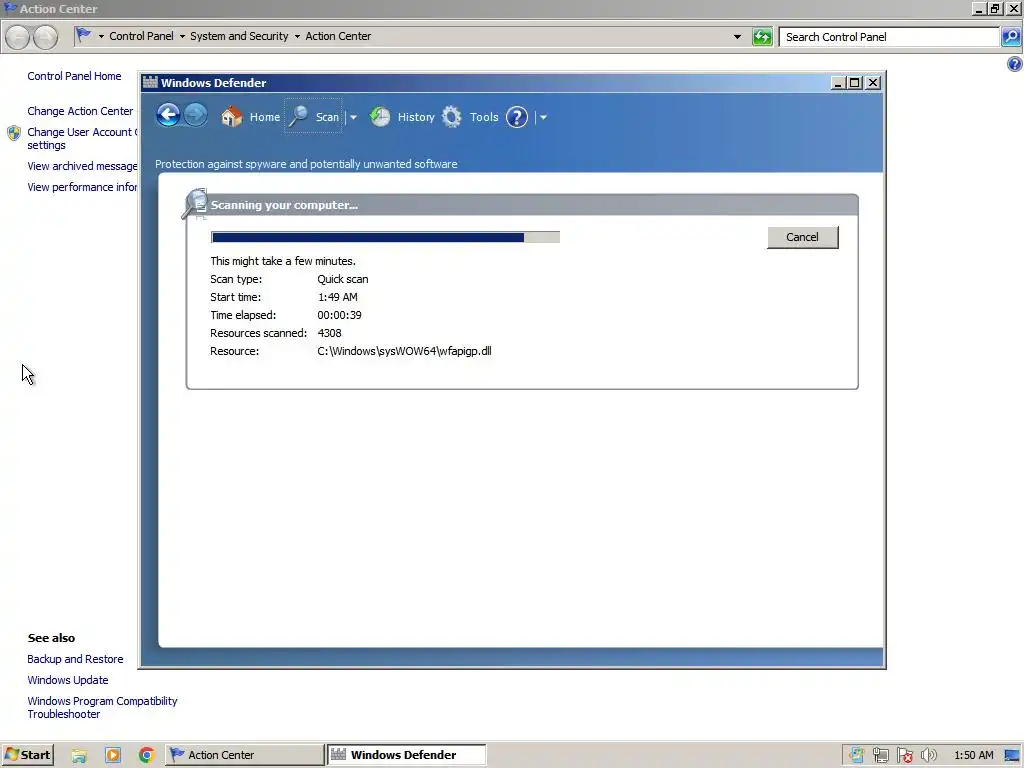Click the Action Center flag address icon
Viewport: 1024px width, 768px height.
[x=83, y=35]
